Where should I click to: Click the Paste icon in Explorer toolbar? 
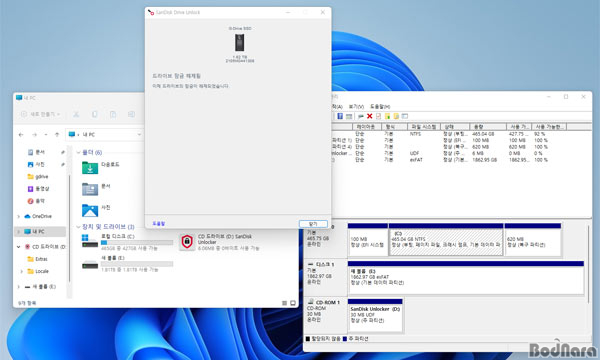click(113, 114)
